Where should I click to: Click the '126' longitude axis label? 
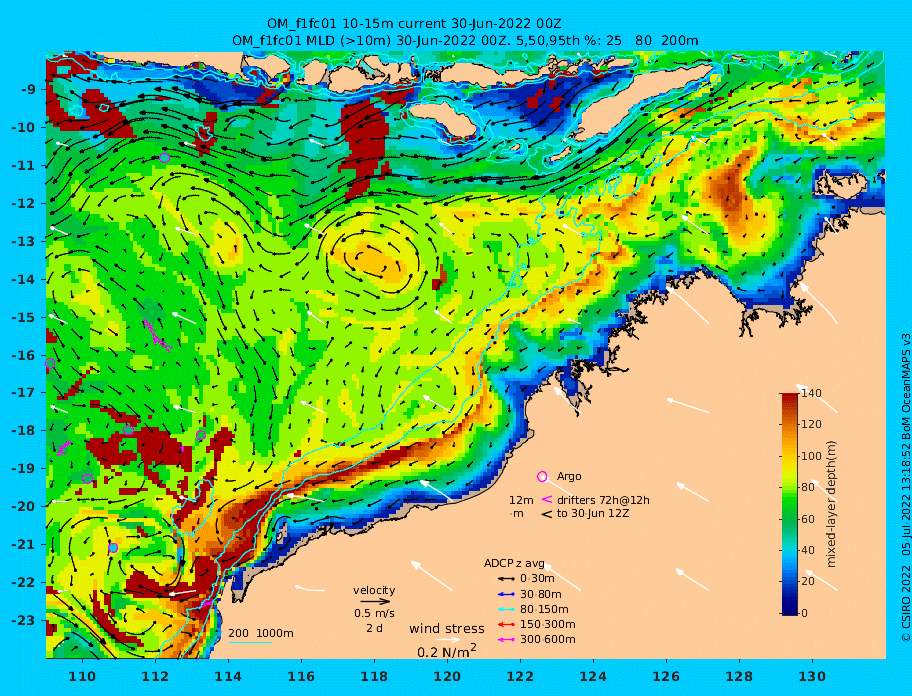coord(667,677)
